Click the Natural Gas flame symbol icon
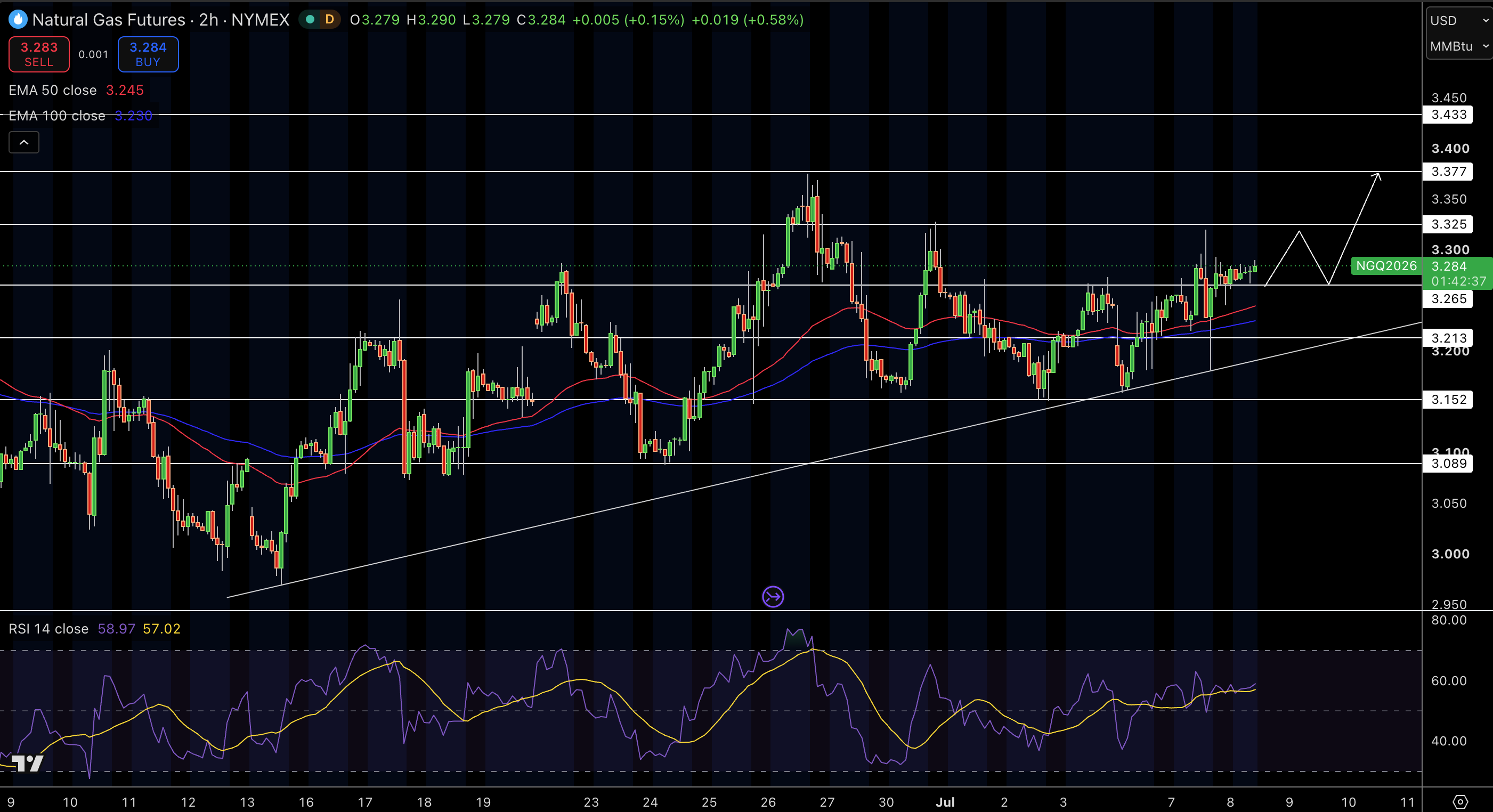Image resolution: width=1493 pixels, height=812 pixels. [18, 20]
